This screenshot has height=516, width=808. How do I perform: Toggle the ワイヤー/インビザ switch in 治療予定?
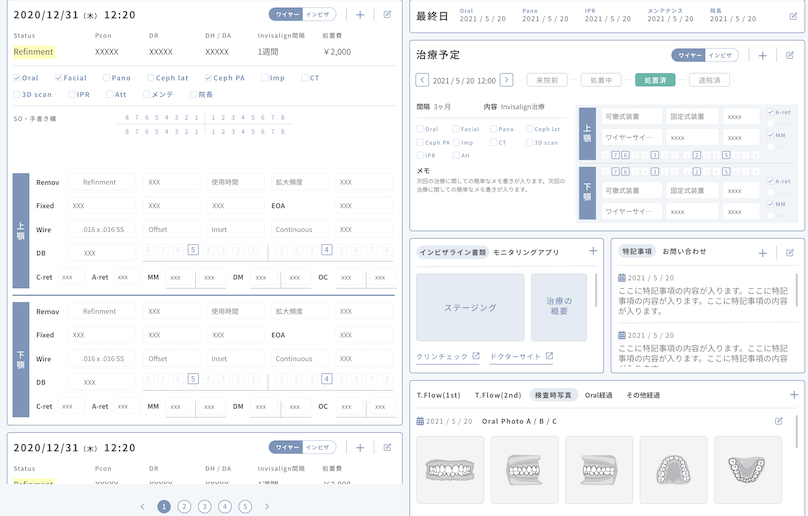[703, 56]
